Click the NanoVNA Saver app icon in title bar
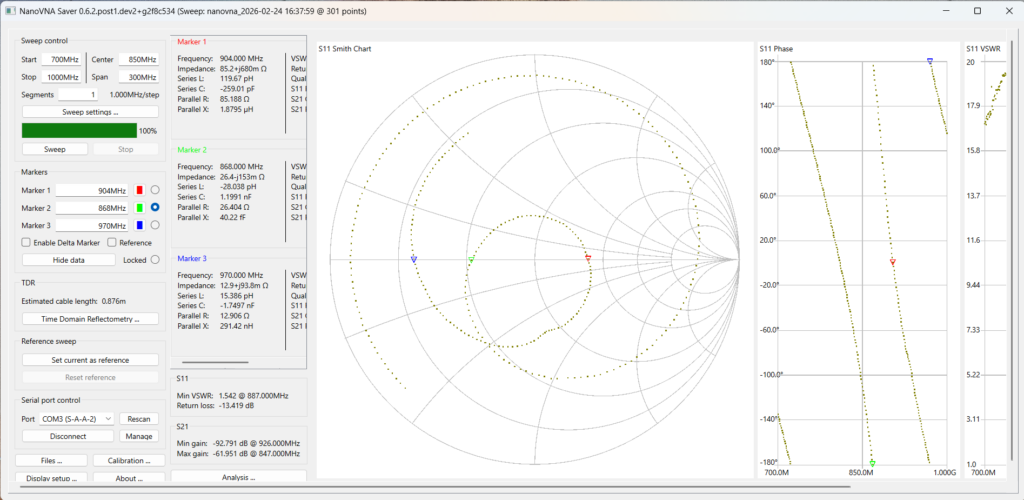 (10, 10)
